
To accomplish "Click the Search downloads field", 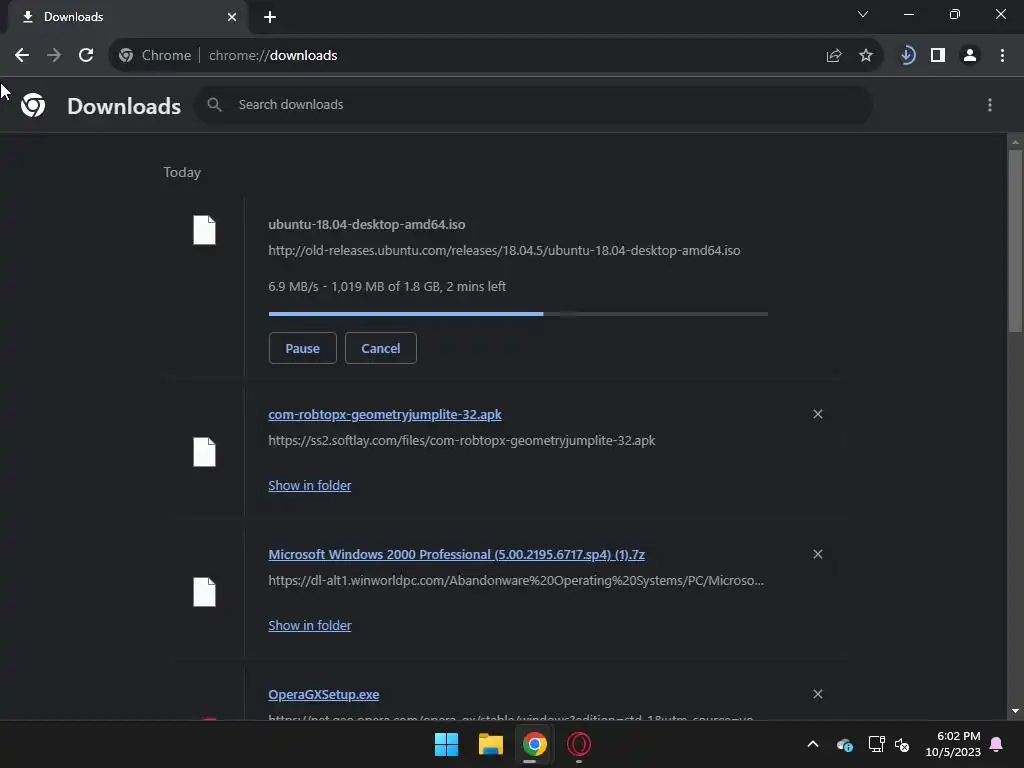I will click(x=532, y=104).
